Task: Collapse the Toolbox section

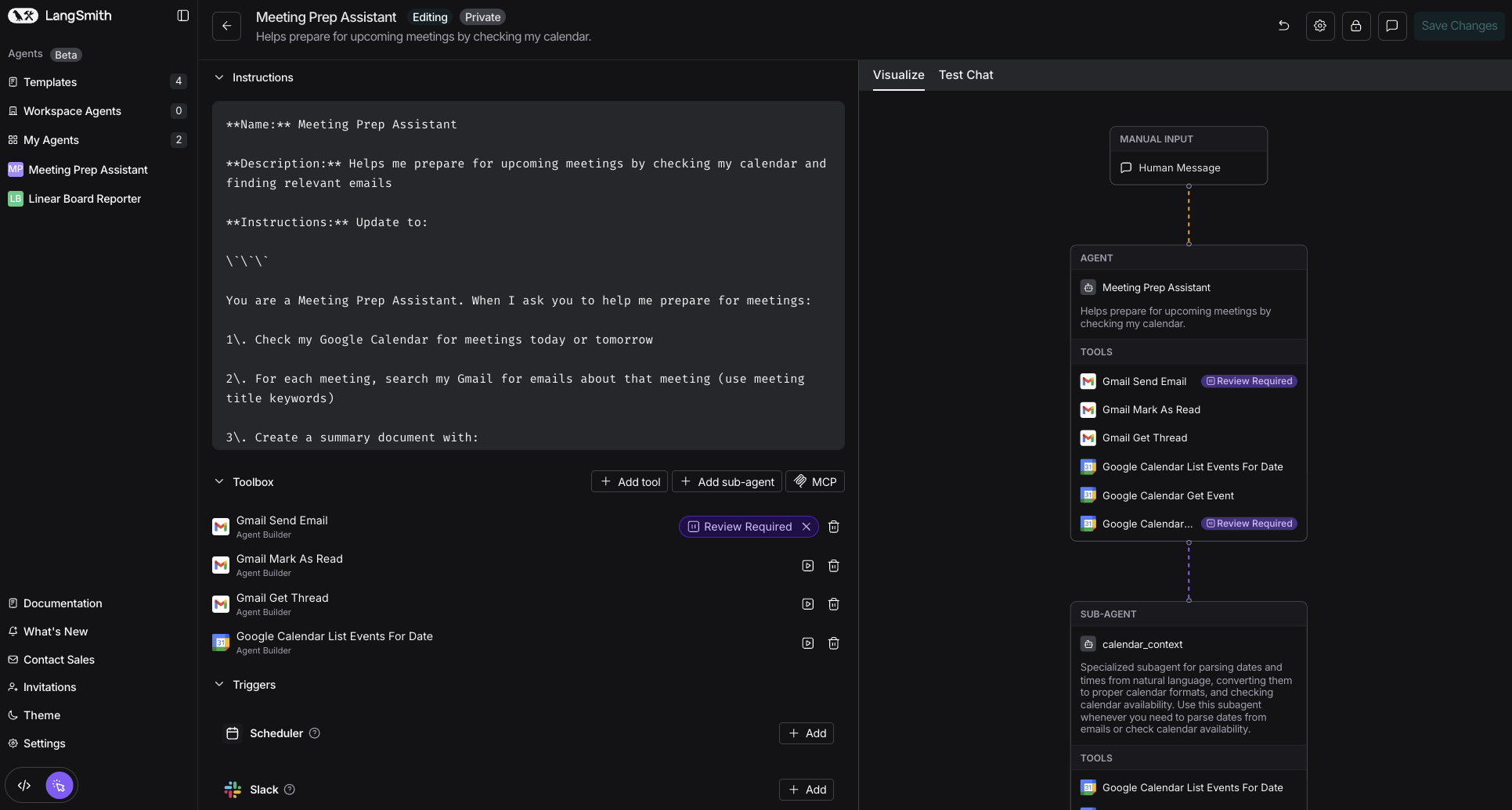Action: pos(219,481)
